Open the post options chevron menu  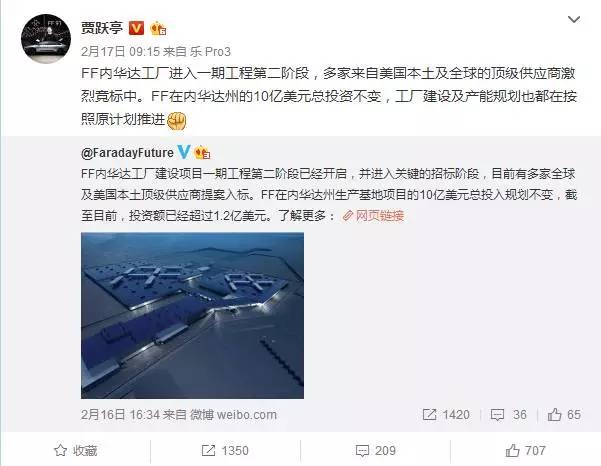[x=573, y=19]
